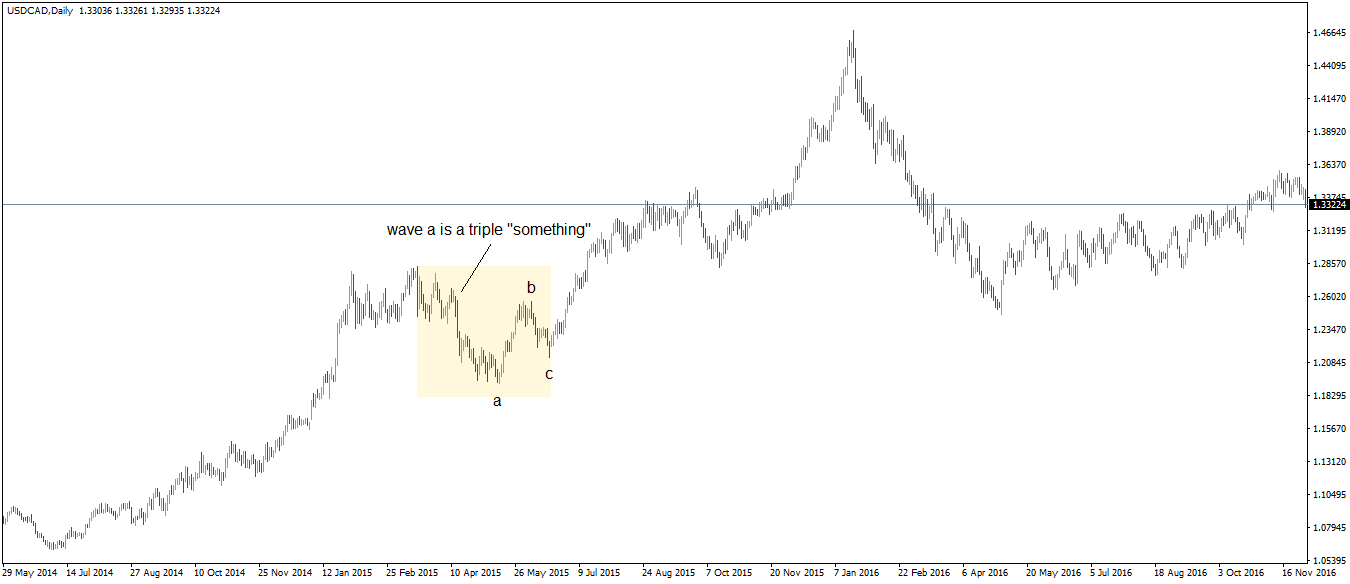The image size is (1350, 584).
Task: Click the 10 Apr 2015 date label
Action: coord(476,574)
